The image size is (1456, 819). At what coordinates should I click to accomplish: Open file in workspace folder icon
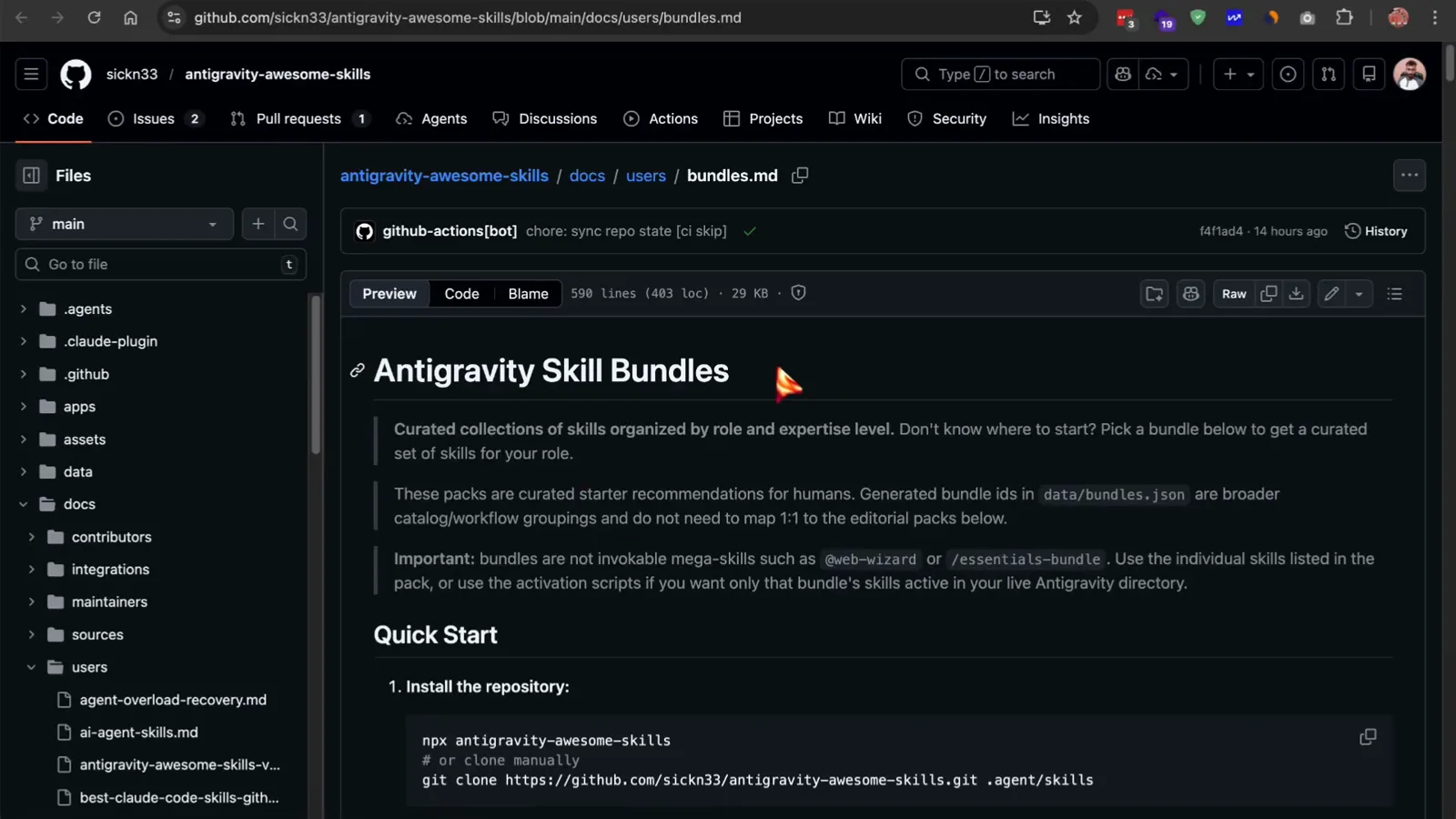[x=1154, y=293]
